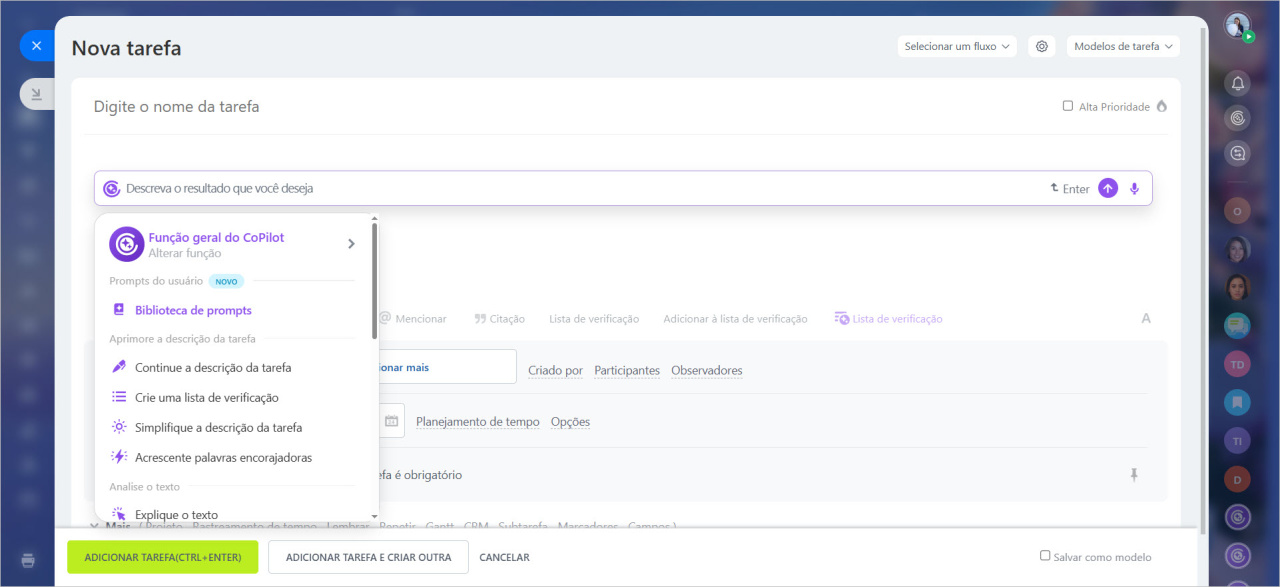
Task: Click the Criado por link
Action: pyautogui.click(x=555, y=370)
